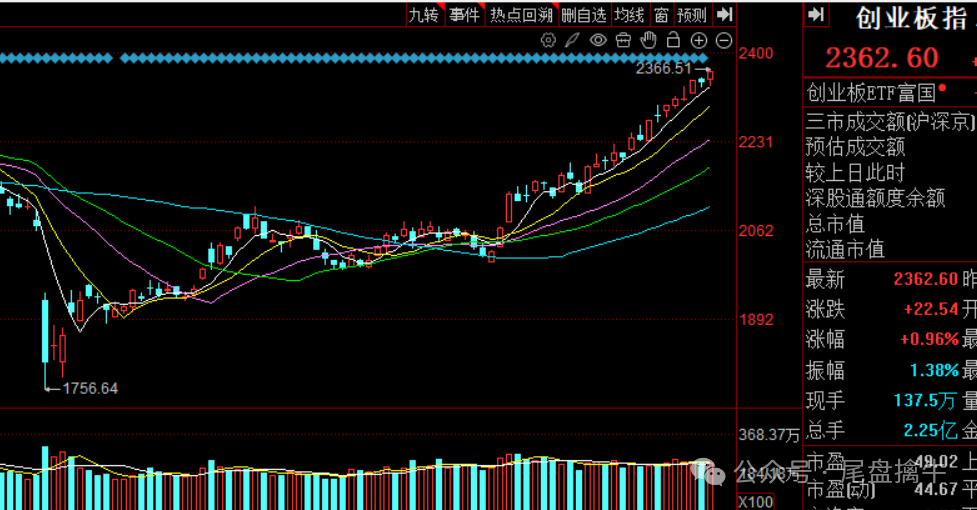Click the 振幅 value 1.38%
Screen dimensions: 977x510
pos(934,371)
